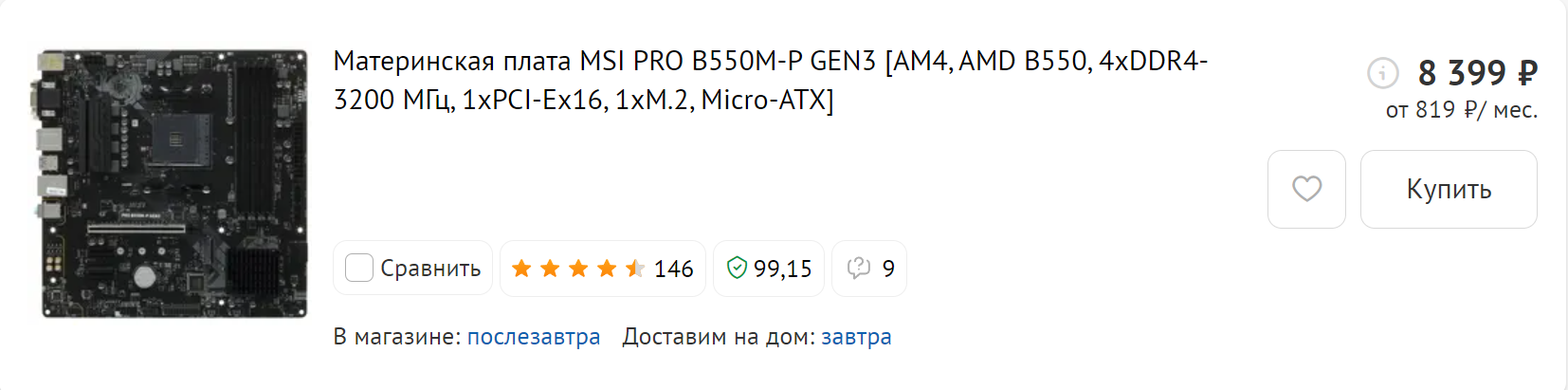Open the 146 reviews count
Image resolution: width=1568 pixels, height=390 pixels.
click(x=674, y=269)
